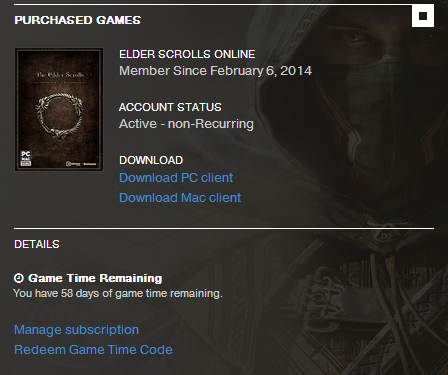
Task: Click the publisher logos on the cover's bottom
Action: coord(81,164)
